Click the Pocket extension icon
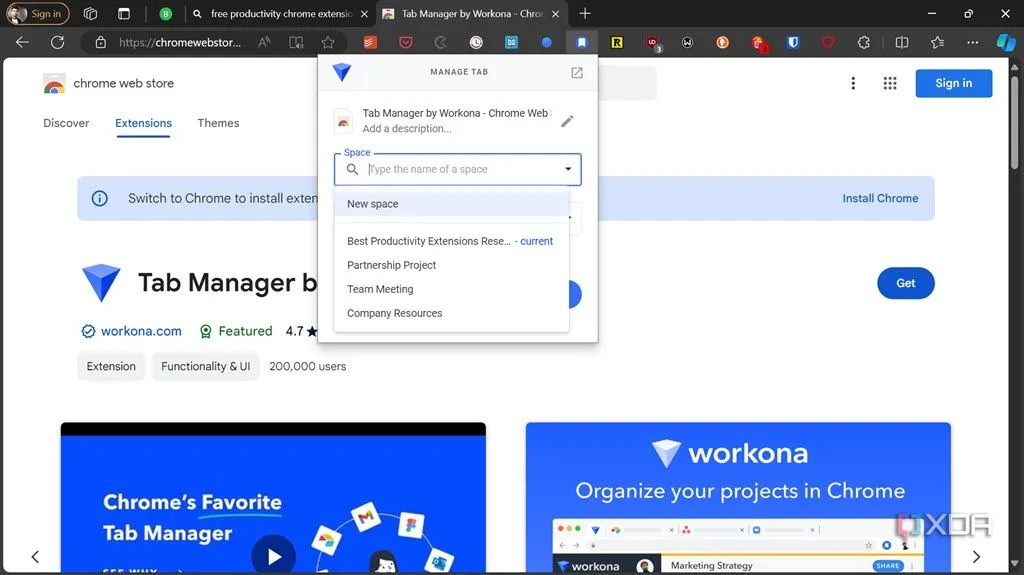Image resolution: width=1024 pixels, height=575 pixels. coord(406,42)
